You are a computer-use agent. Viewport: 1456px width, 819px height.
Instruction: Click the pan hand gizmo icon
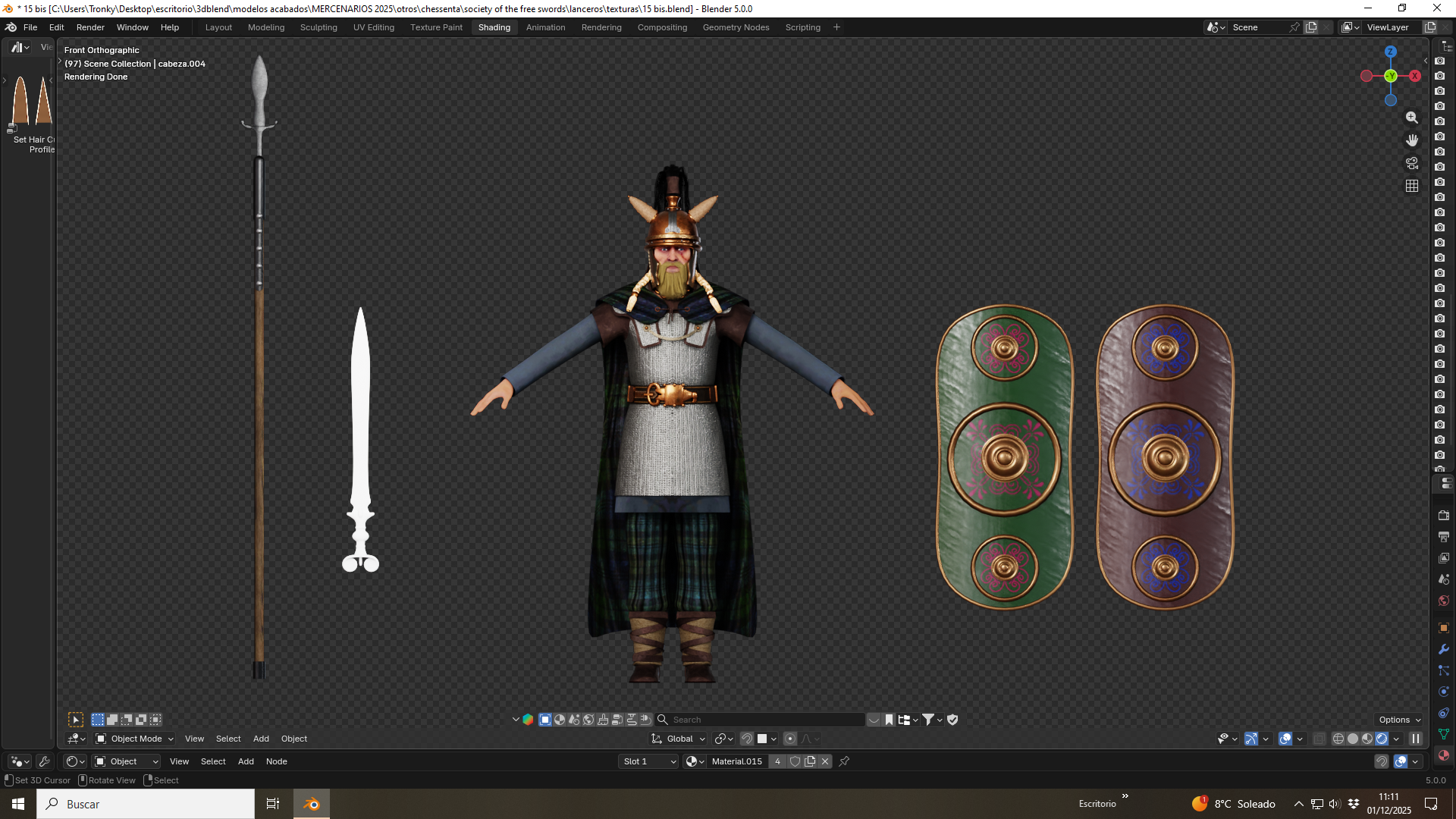pyautogui.click(x=1412, y=140)
